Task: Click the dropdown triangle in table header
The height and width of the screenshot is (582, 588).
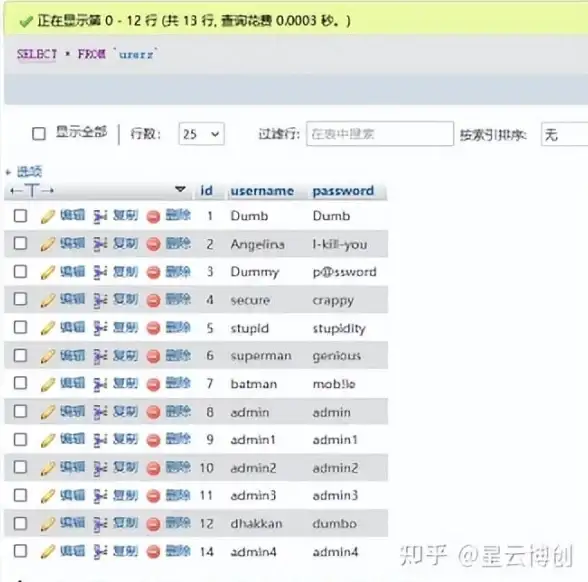Action: click(x=180, y=189)
